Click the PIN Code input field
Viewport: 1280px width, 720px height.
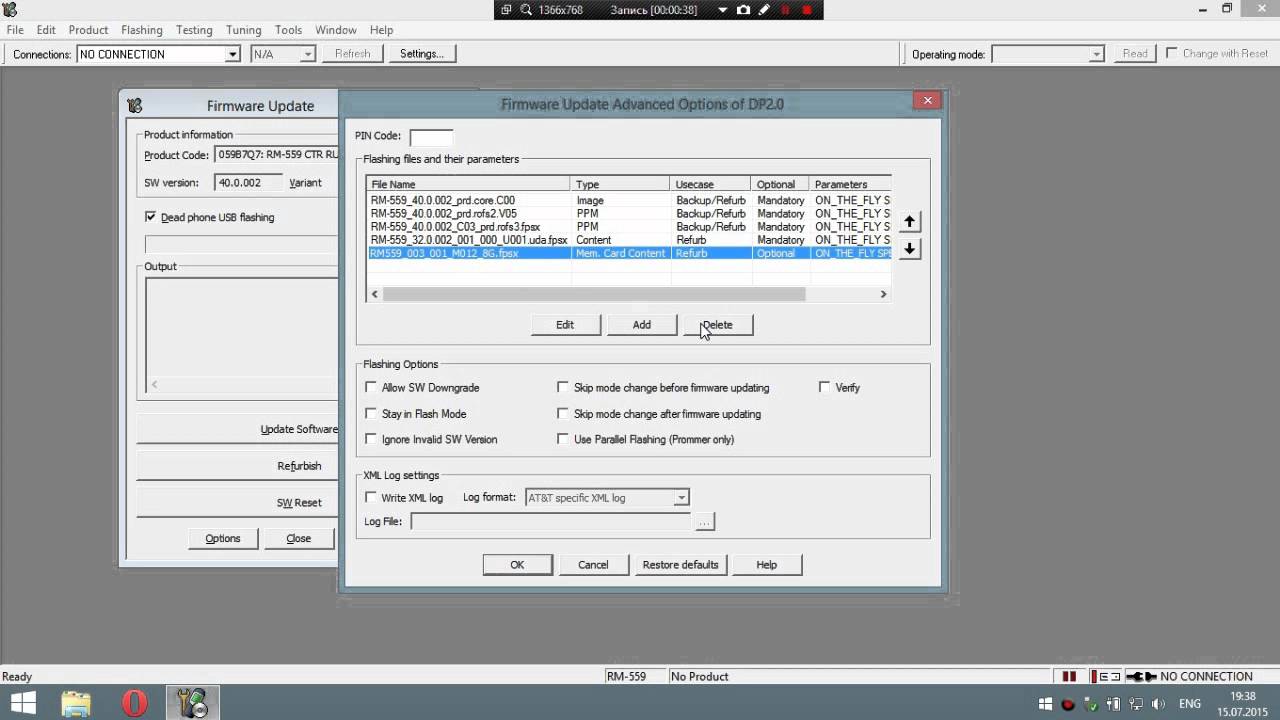[x=431, y=137]
